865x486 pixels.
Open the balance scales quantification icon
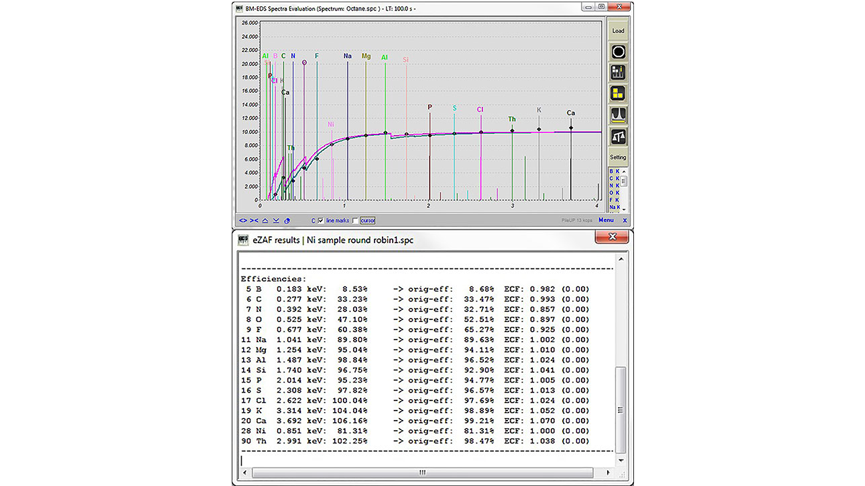click(618, 136)
